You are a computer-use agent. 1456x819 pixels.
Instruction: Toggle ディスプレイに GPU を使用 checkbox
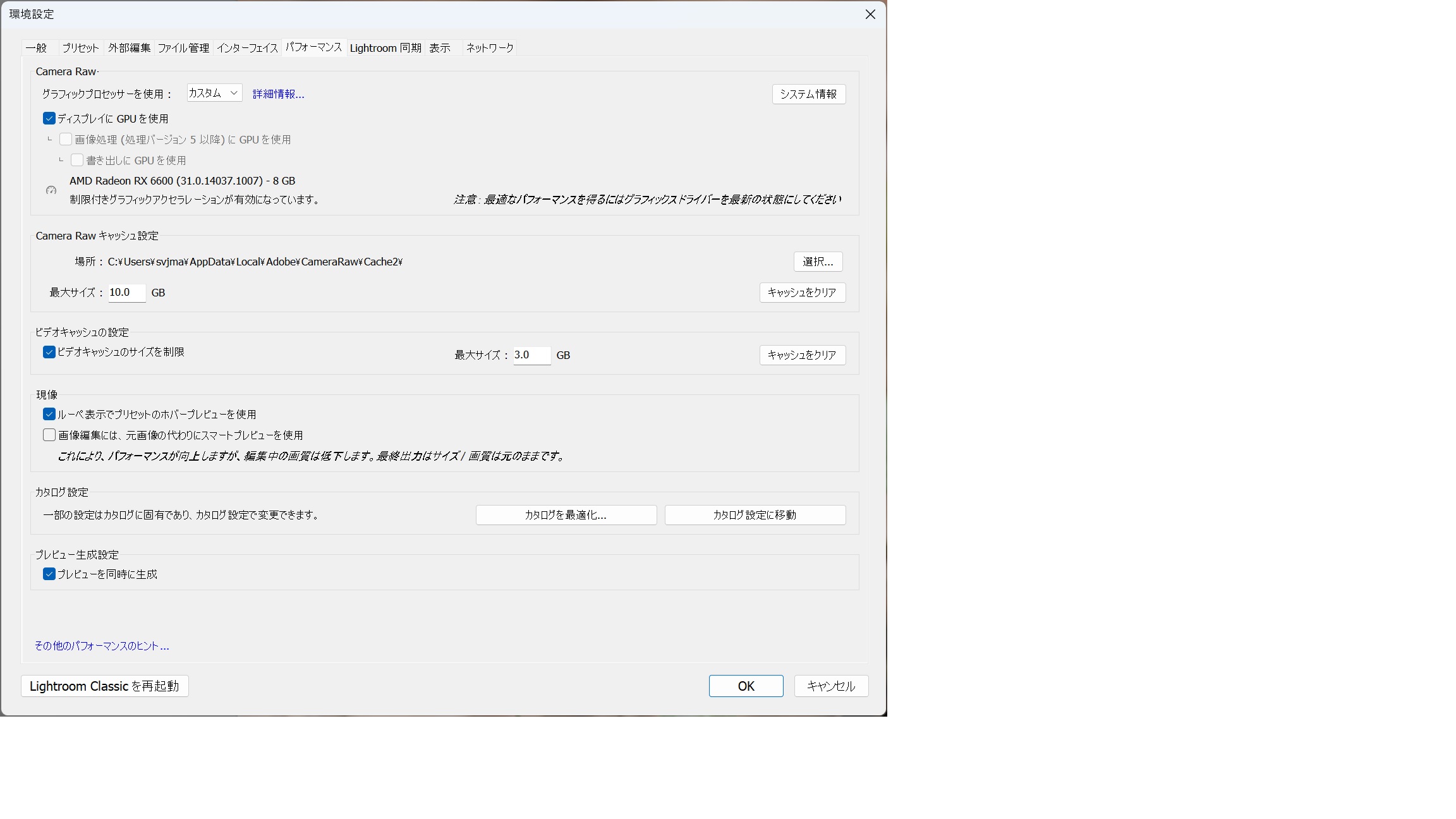[49, 119]
